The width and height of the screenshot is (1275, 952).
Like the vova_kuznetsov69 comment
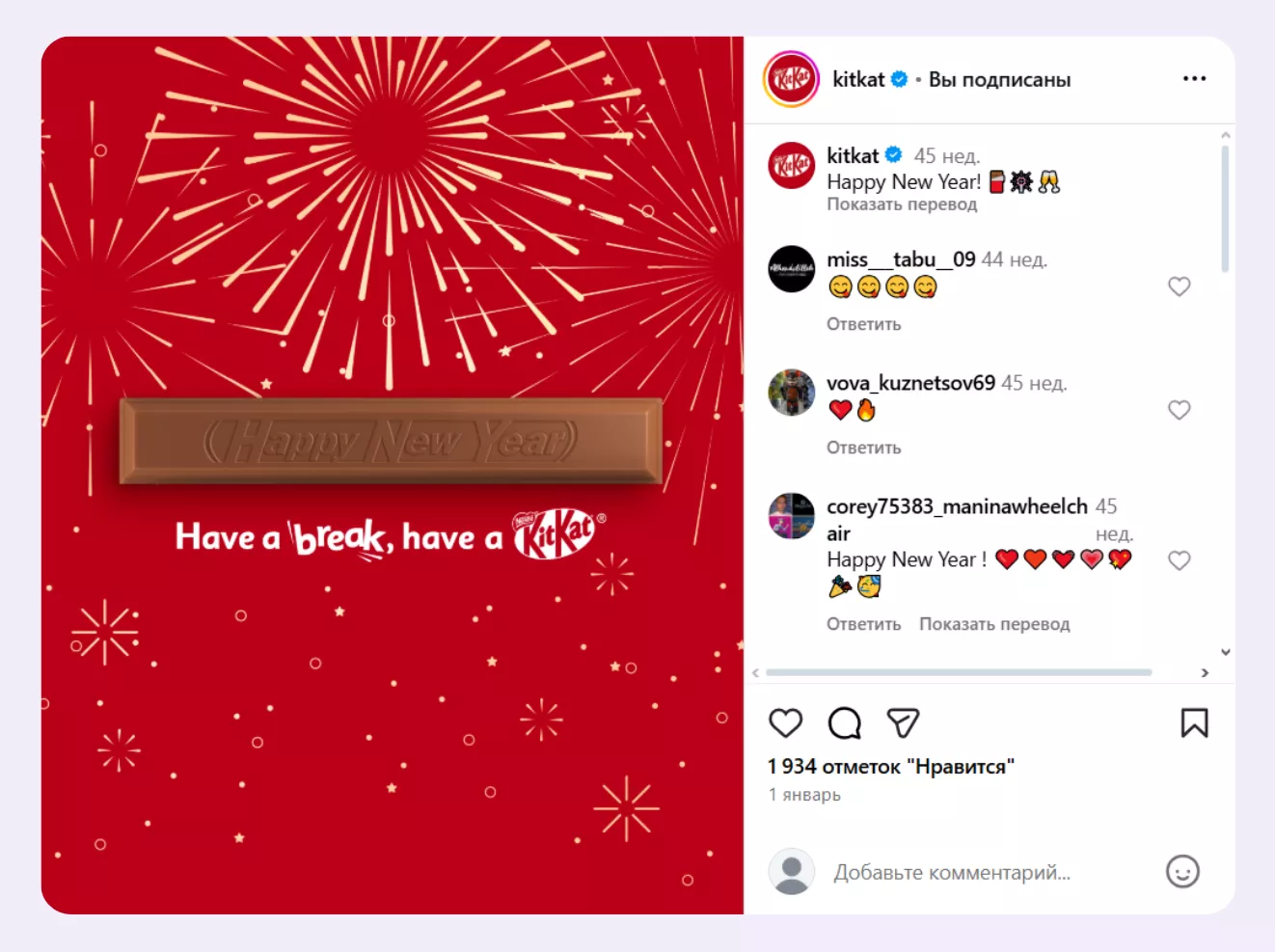[1179, 410]
